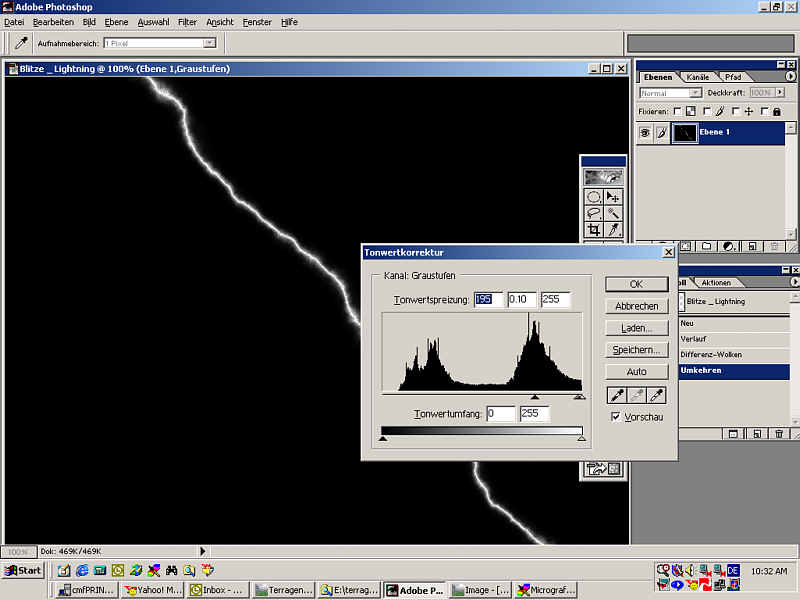This screenshot has width=800, height=600.
Task: Select the Lasso tool
Action: (x=594, y=213)
